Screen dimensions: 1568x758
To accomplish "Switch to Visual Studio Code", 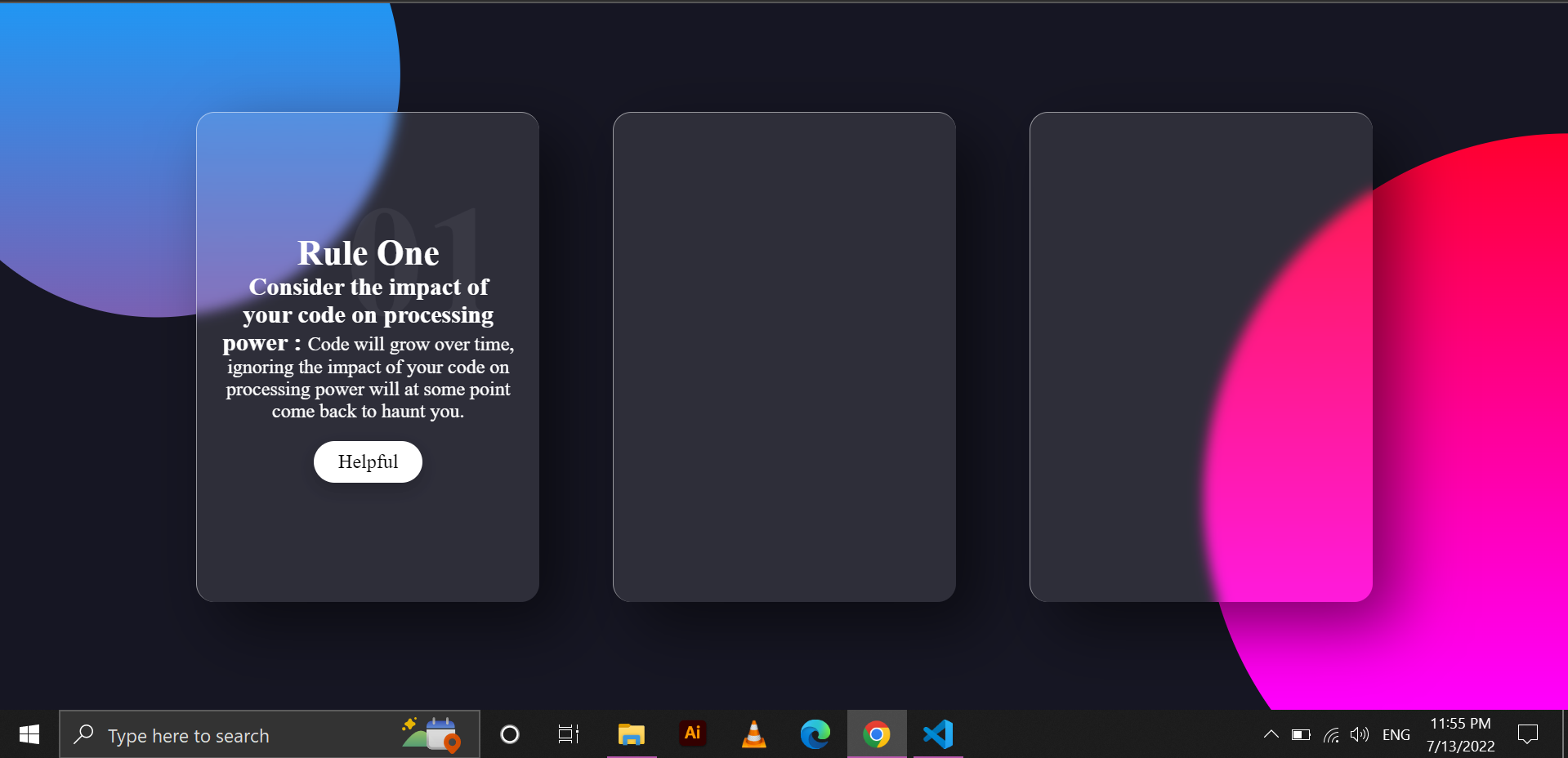I will [938, 735].
